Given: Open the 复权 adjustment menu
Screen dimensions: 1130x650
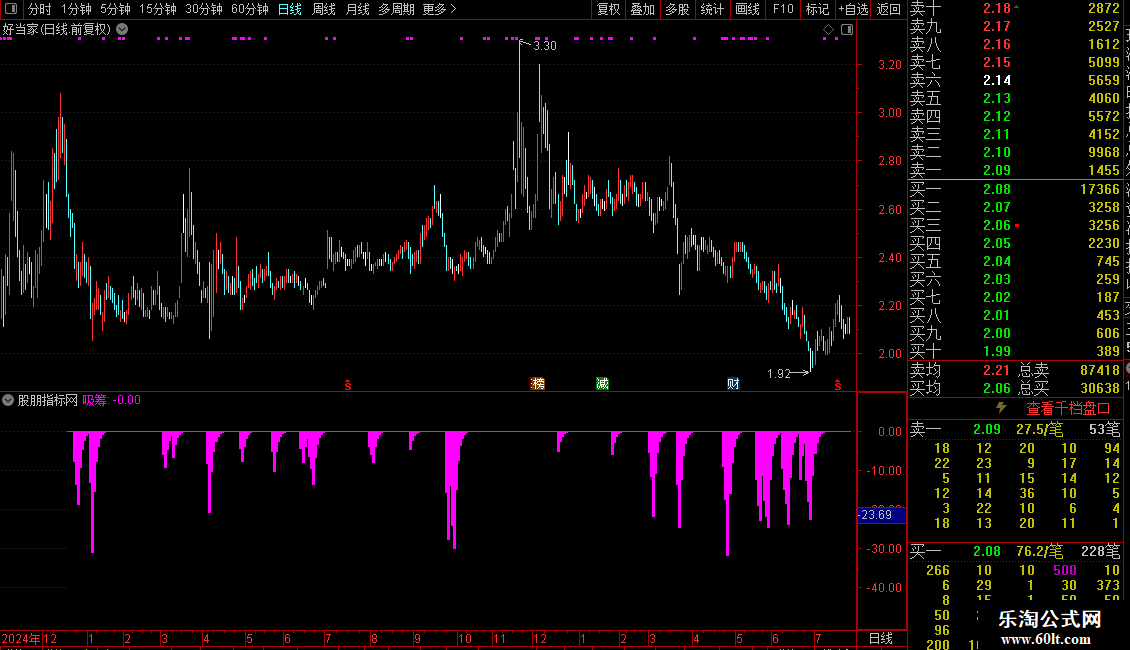Looking at the screenshot, I should (608, 9).
